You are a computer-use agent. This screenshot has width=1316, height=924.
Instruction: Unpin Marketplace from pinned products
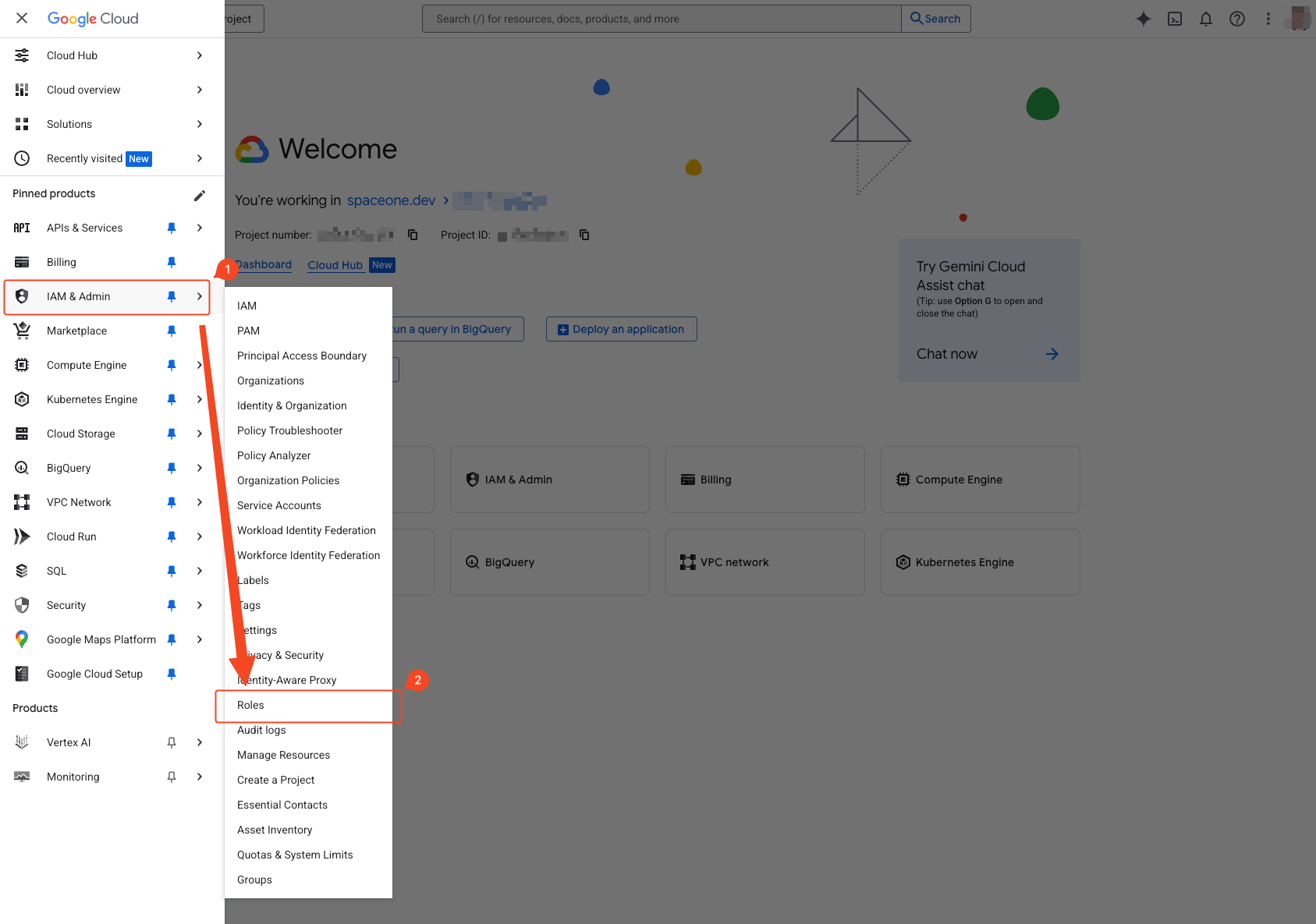coord(172,331)
